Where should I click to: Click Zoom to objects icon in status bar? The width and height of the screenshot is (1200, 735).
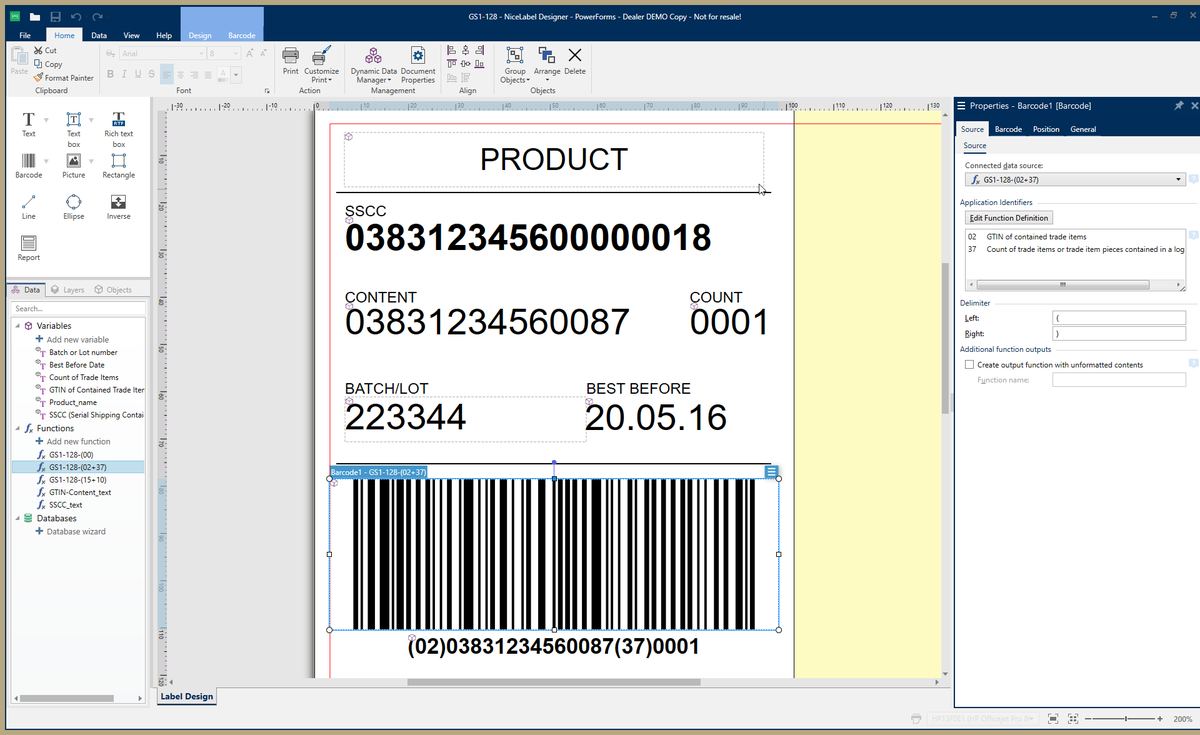point(1073,718)
